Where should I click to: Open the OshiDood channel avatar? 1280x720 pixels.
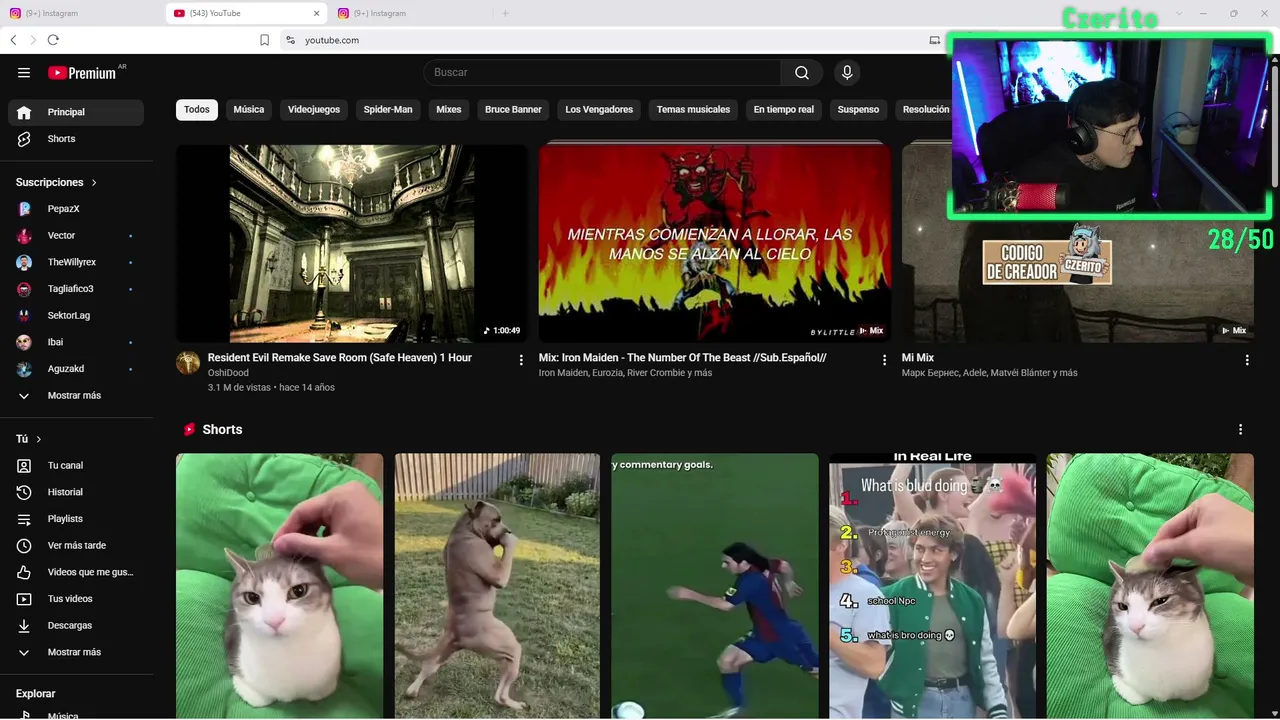tap(188, 362)
